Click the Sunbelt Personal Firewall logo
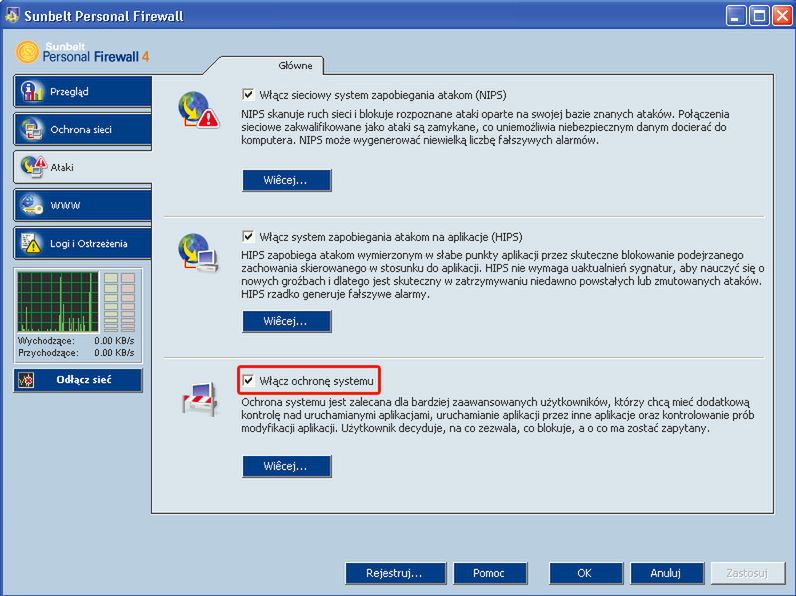Viewport: 796px width, 596px height. point(83,52)
